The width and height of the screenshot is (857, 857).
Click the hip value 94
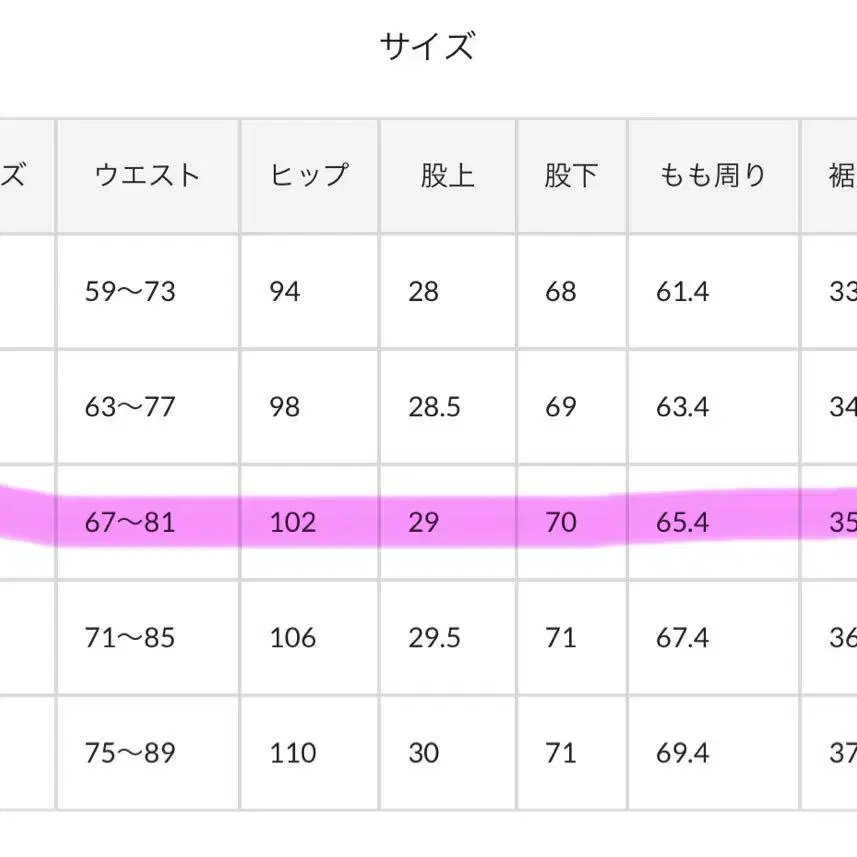[285, 291]
